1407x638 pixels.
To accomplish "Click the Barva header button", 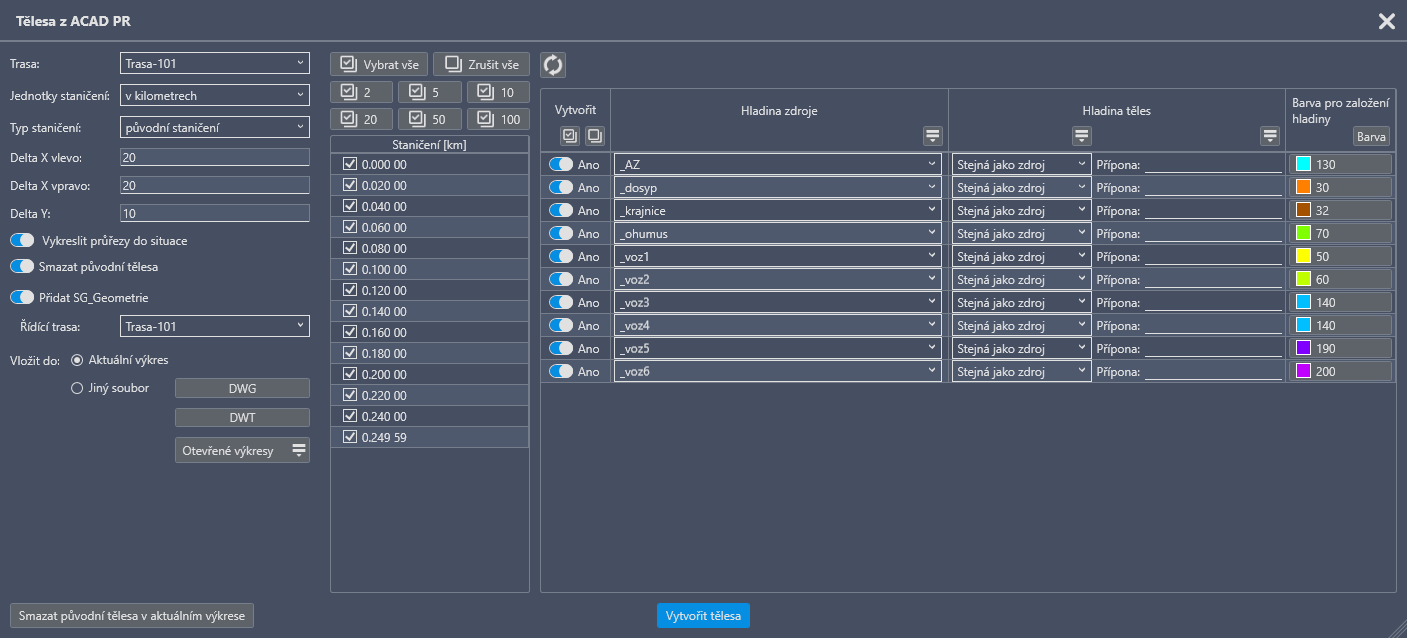I will click(1371, 136).
